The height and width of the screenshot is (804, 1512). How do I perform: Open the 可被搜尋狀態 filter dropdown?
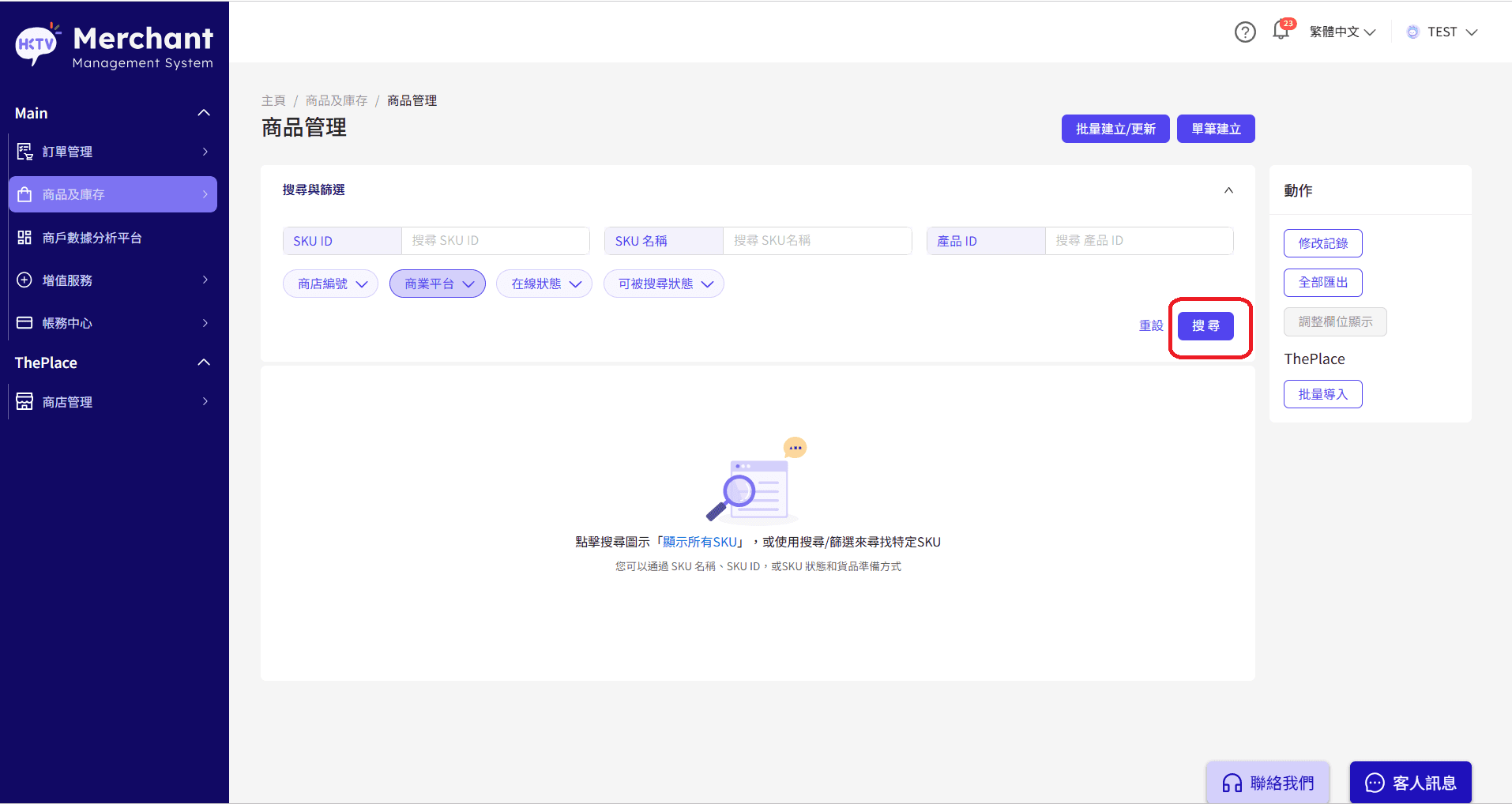(664, 284)
